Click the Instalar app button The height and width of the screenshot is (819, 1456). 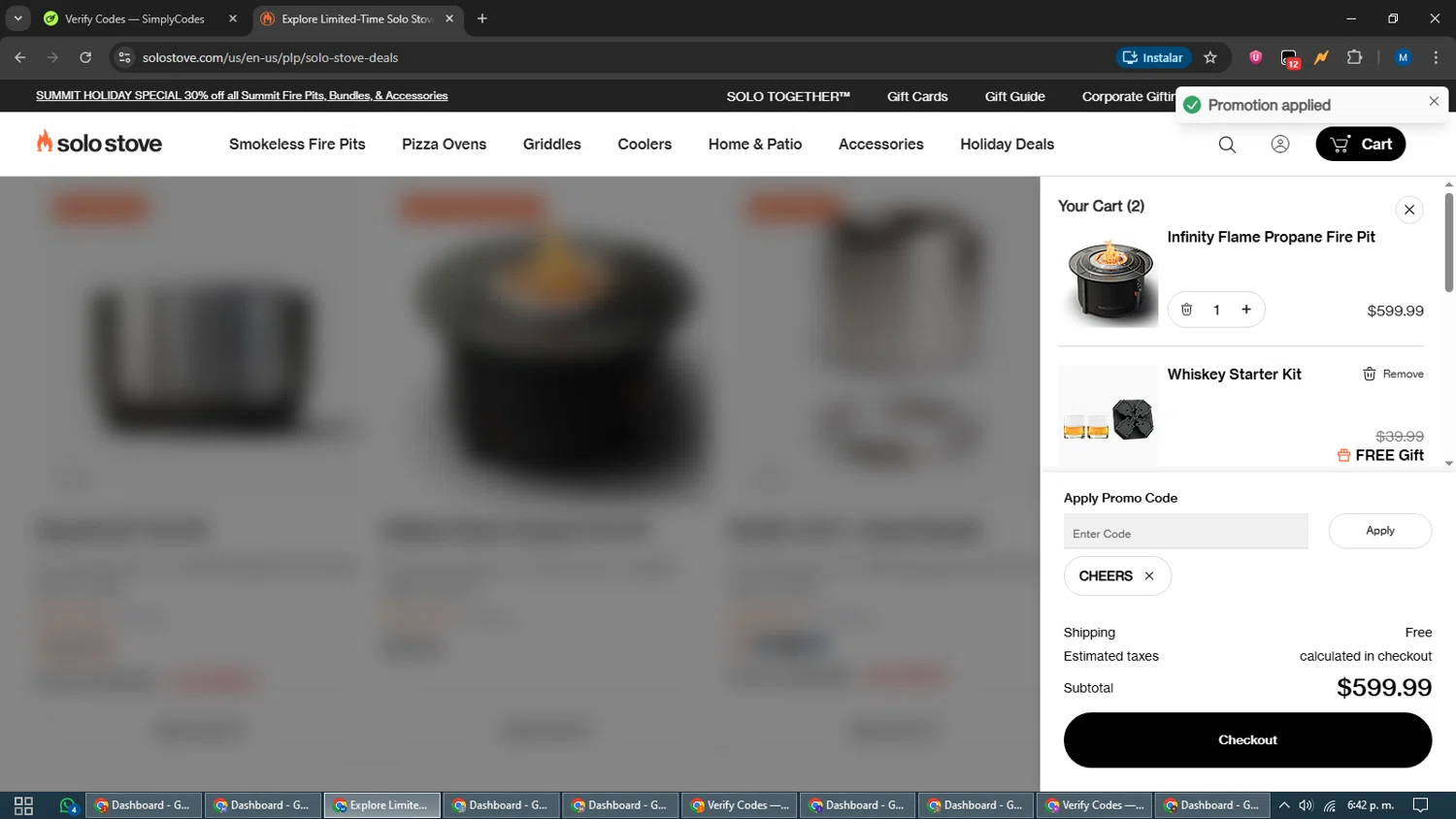[1153, 58]
